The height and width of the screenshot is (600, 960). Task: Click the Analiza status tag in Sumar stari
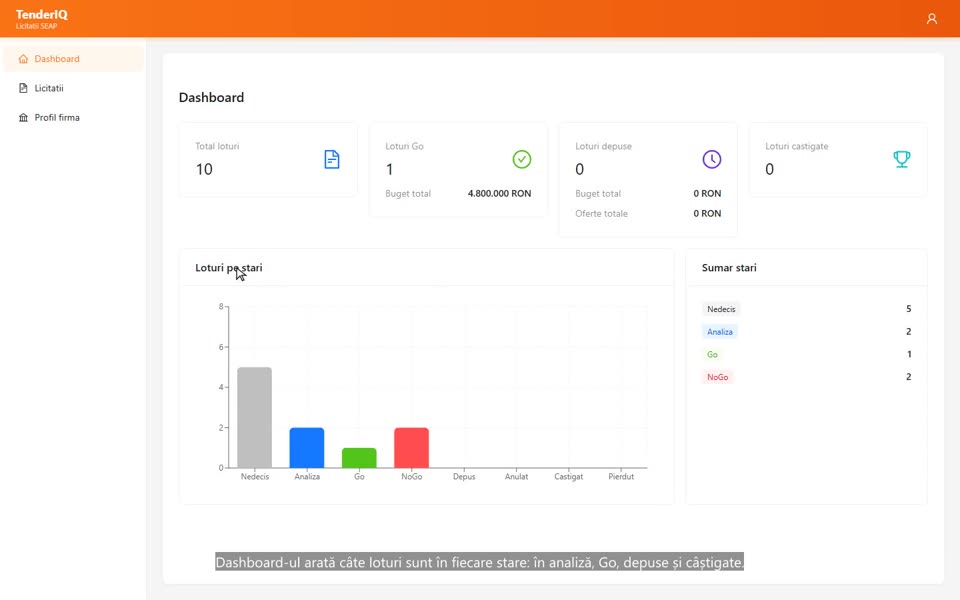tap(720, 332)
